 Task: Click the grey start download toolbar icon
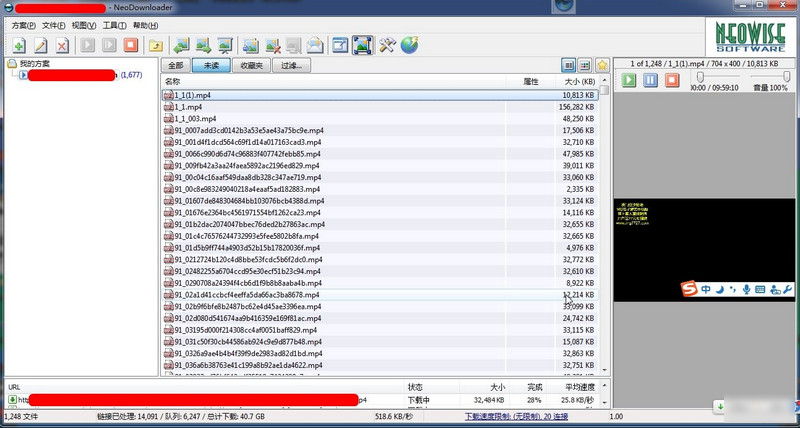[87, 45]
